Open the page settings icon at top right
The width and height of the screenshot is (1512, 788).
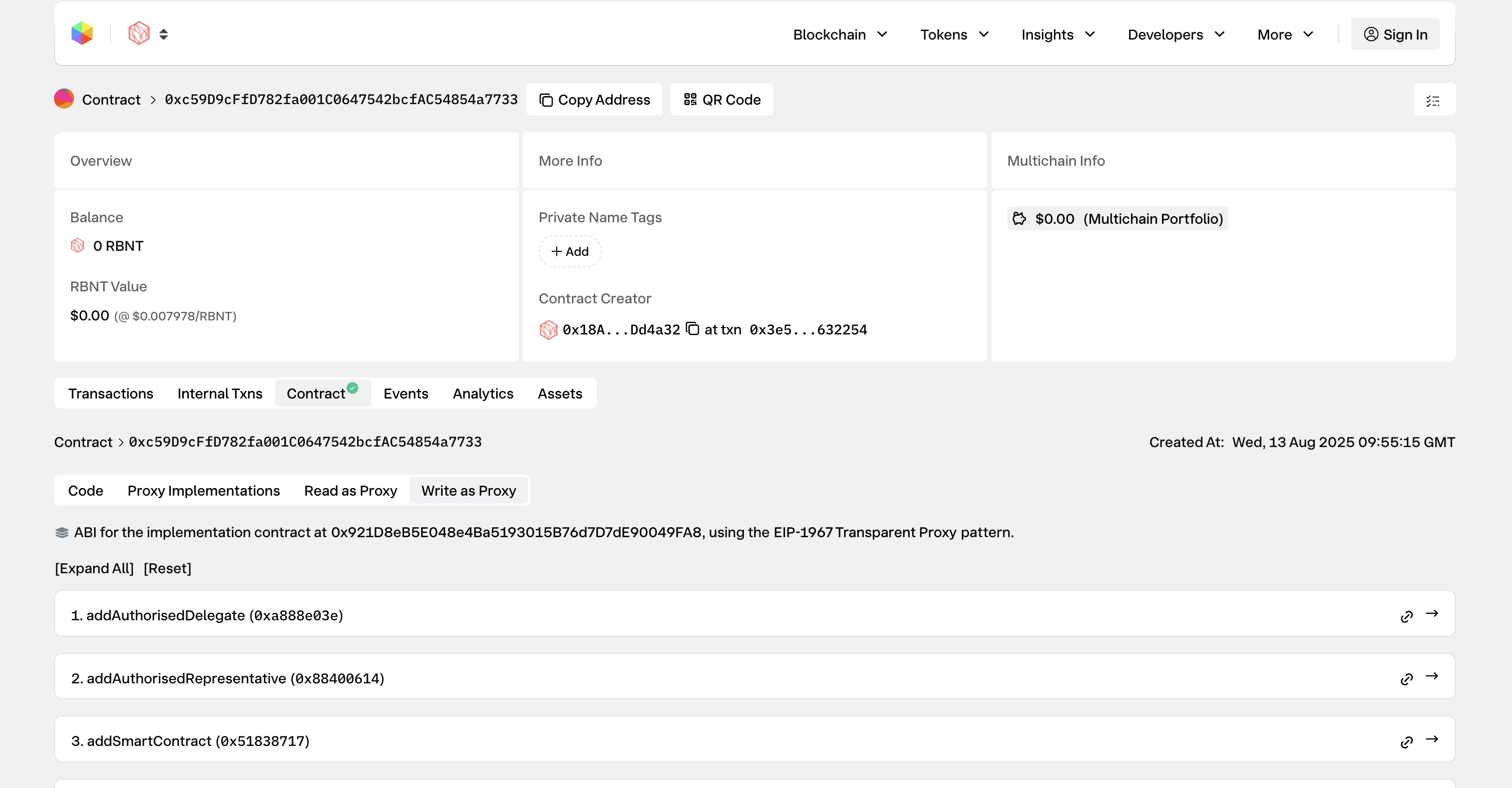[1433, 100]
